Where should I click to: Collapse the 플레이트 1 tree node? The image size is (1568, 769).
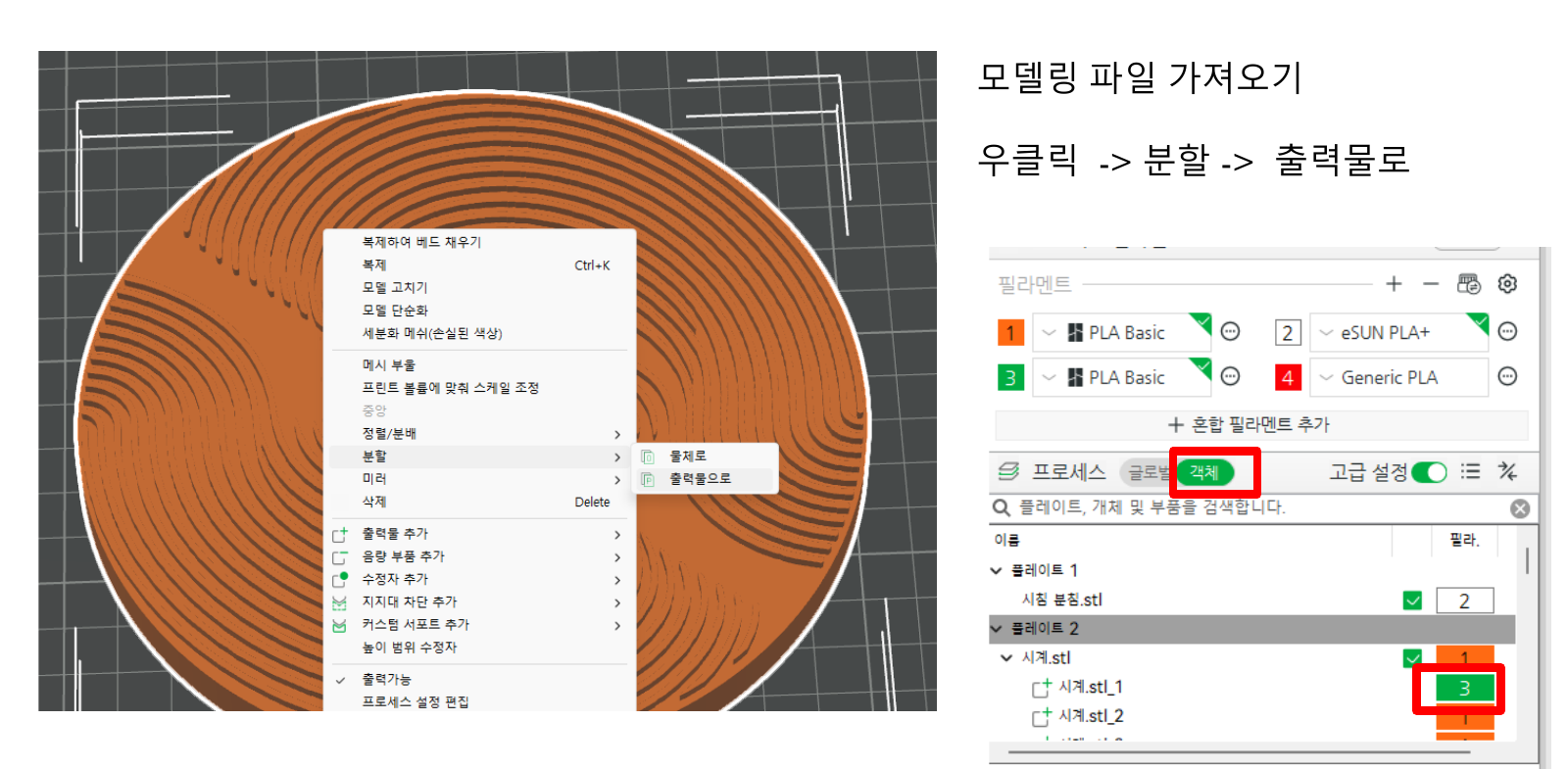click(997, 570)
